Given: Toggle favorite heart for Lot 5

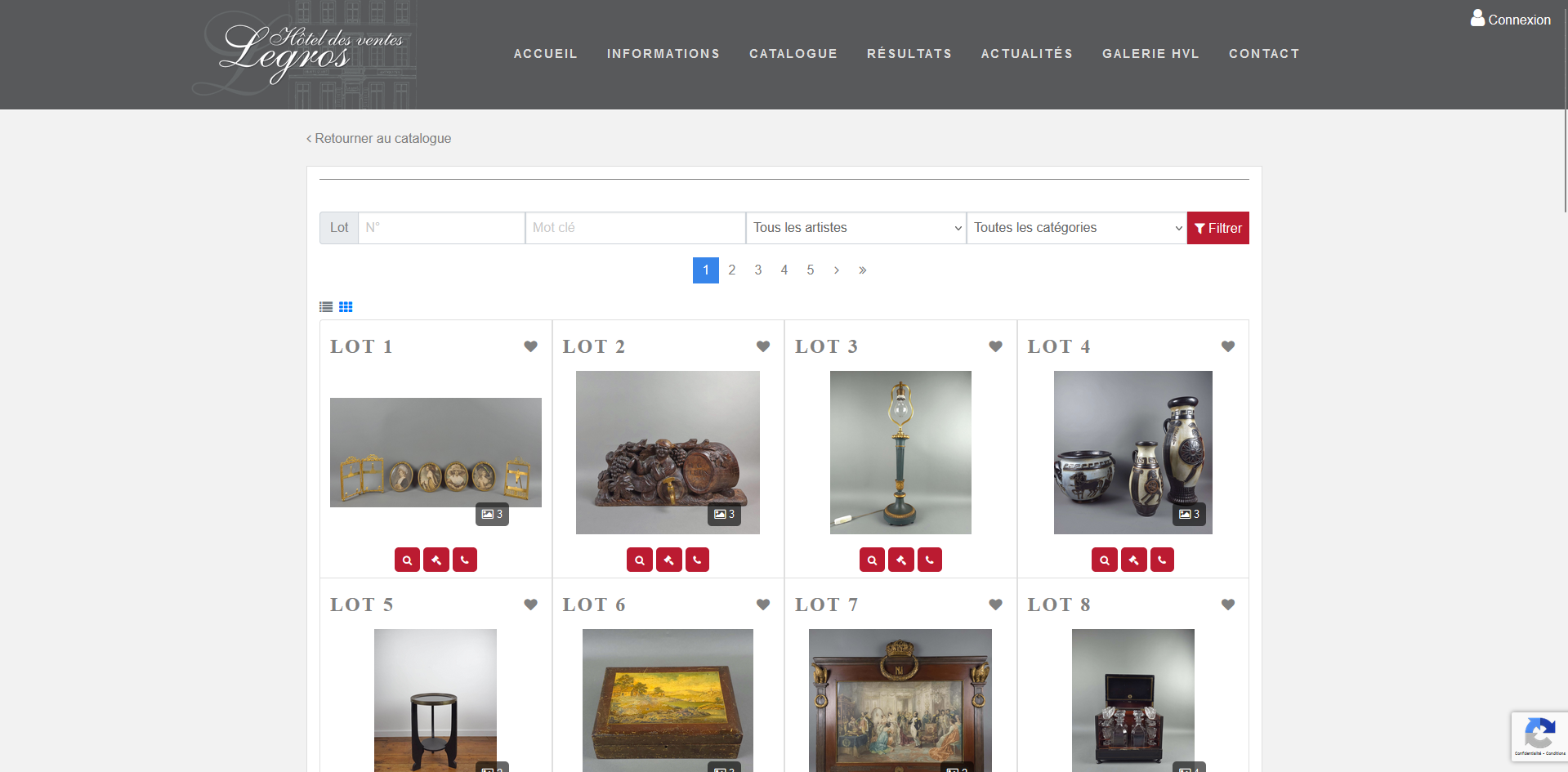Looking at the screenshot, I should click(x=530, y=605).
